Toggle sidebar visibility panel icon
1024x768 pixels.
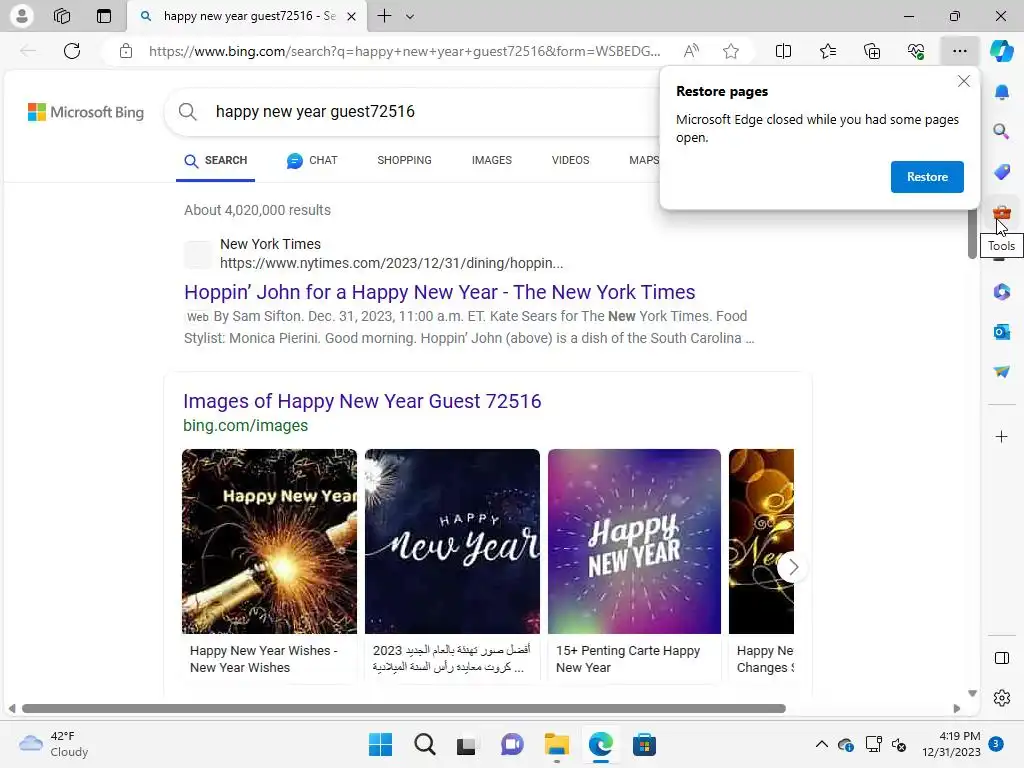pos(1001,658)
